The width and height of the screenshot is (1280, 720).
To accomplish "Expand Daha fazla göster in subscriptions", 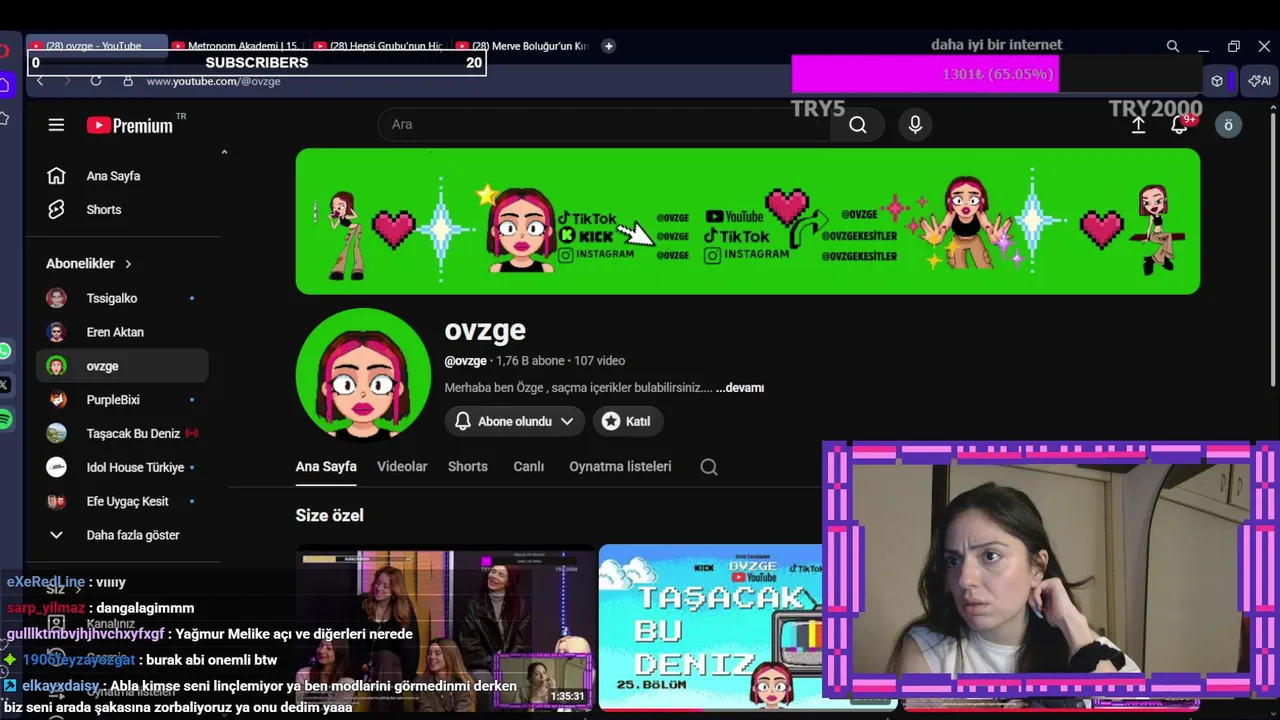I will click(x=122, y=535).
